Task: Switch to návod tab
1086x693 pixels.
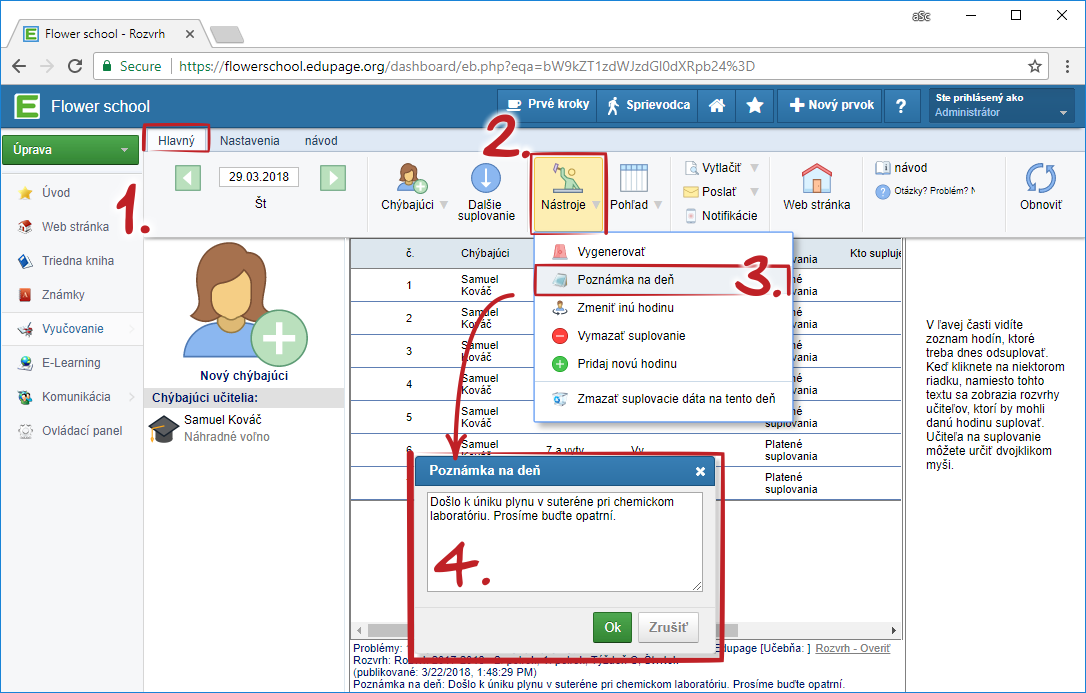Action: point(321,141)
